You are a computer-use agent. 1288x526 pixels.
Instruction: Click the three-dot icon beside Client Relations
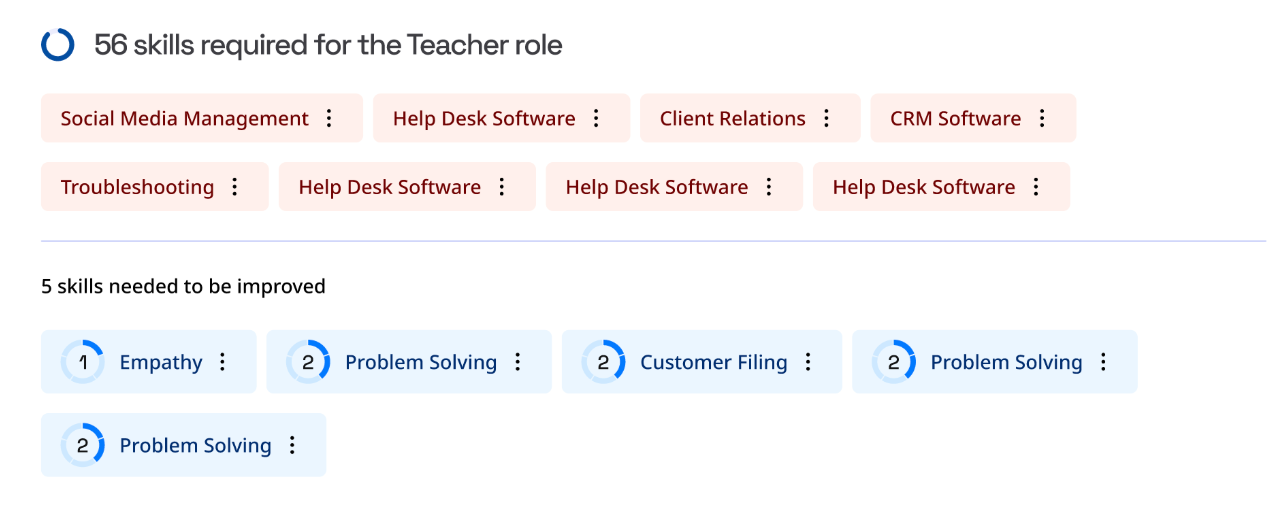(x=826, y=119)
